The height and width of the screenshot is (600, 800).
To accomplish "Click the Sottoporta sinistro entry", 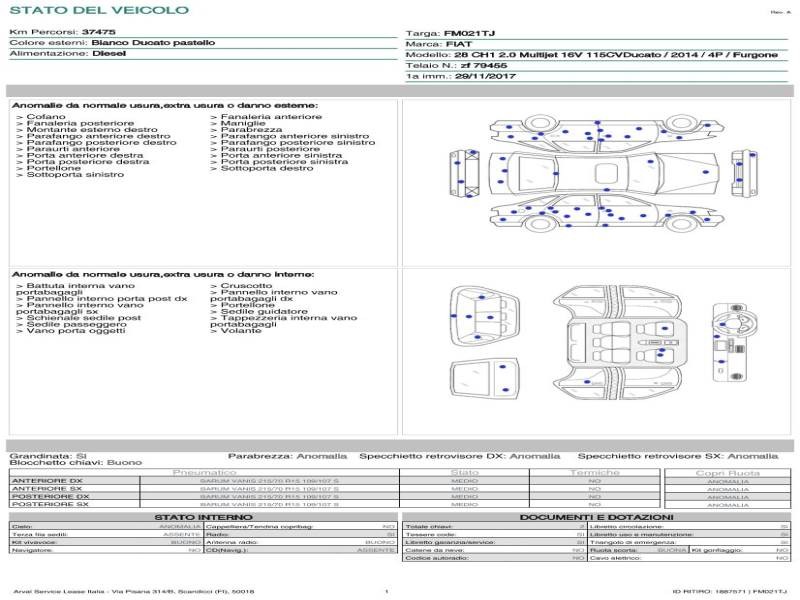I will (70, 174).
